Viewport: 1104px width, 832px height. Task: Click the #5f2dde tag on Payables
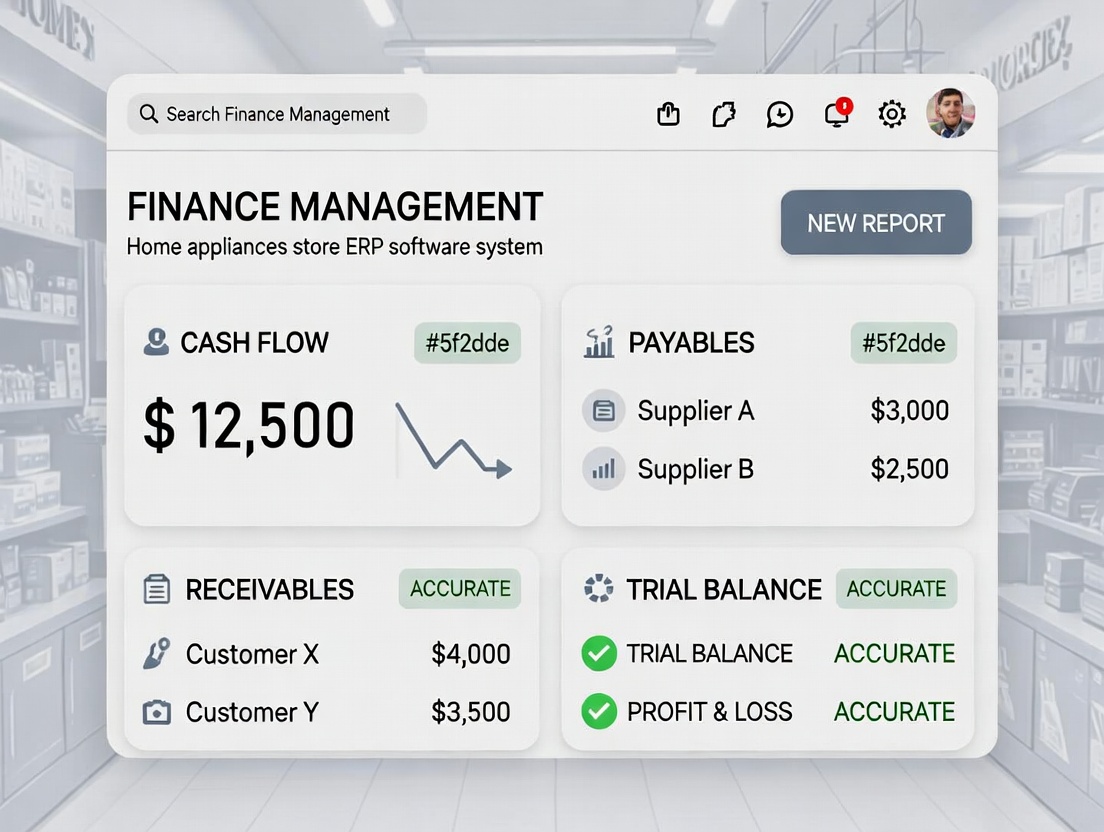pyautogui.click(x=903, y=343)
